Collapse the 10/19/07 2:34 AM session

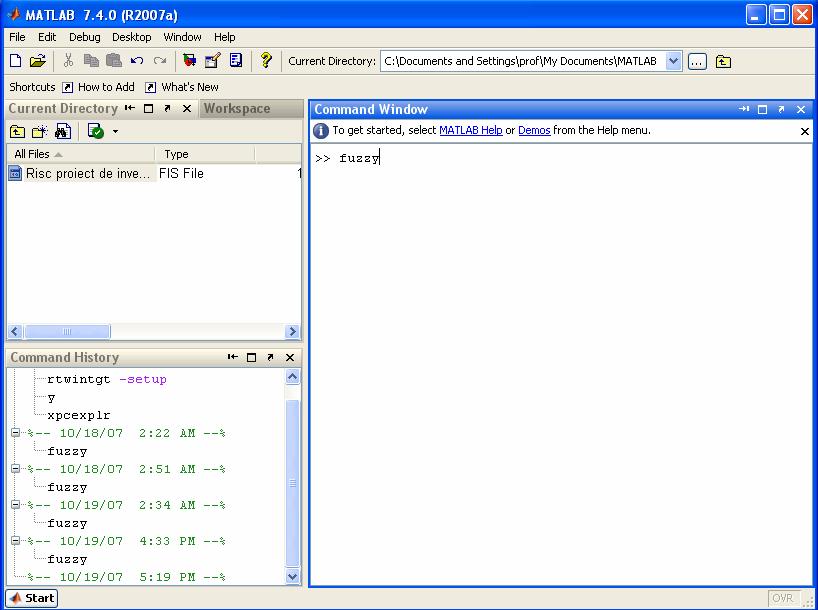coord(16,505)
